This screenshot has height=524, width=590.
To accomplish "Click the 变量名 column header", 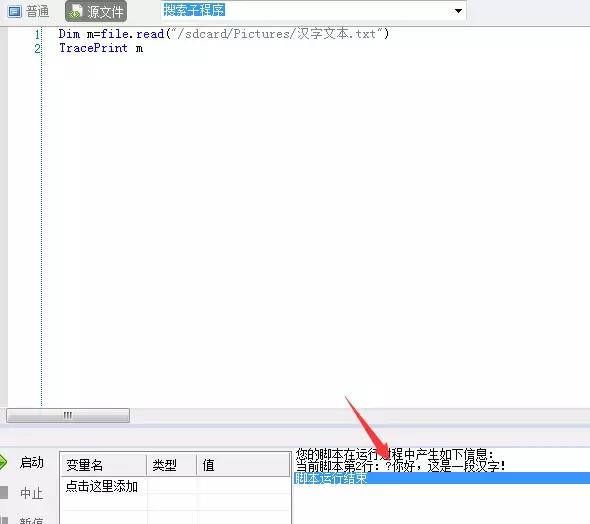I will [103, 465].
